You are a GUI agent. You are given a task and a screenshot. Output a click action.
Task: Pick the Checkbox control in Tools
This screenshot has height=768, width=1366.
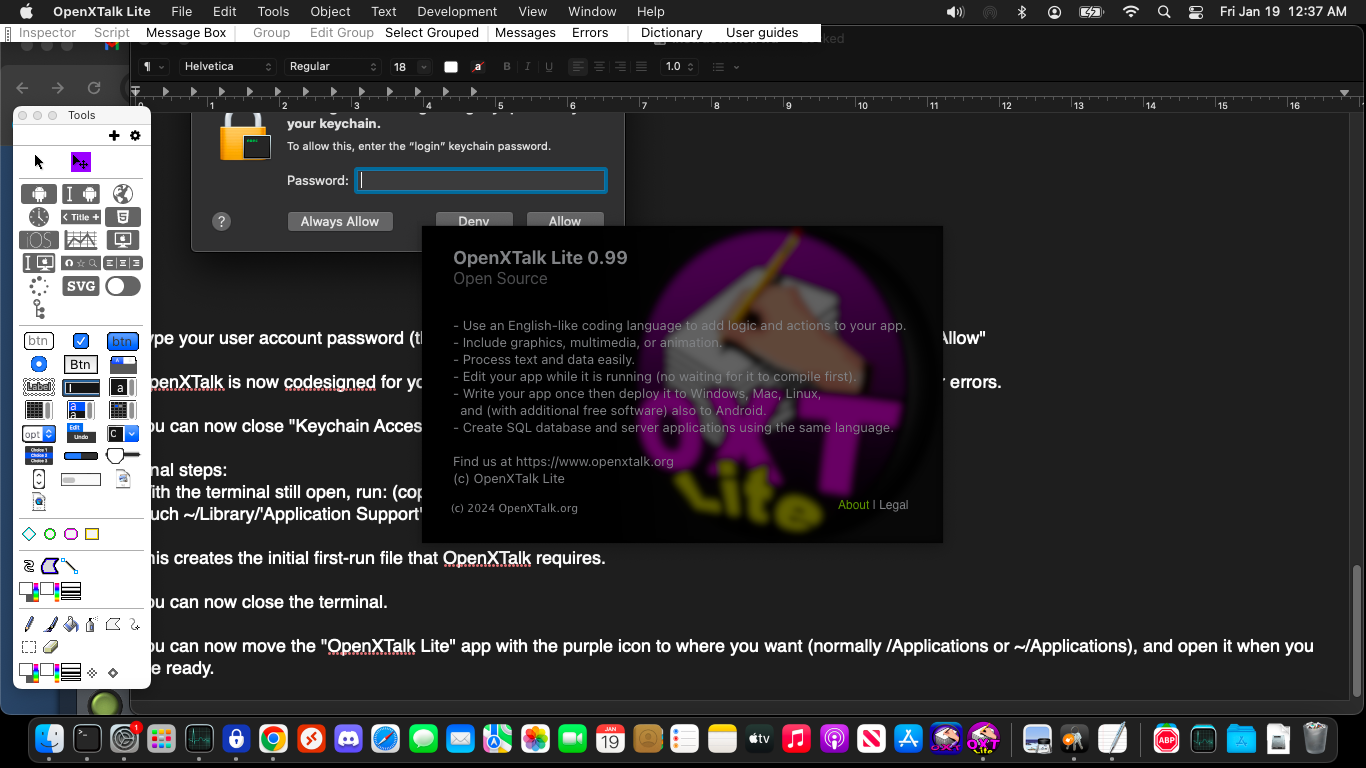[x=81, y=341]
